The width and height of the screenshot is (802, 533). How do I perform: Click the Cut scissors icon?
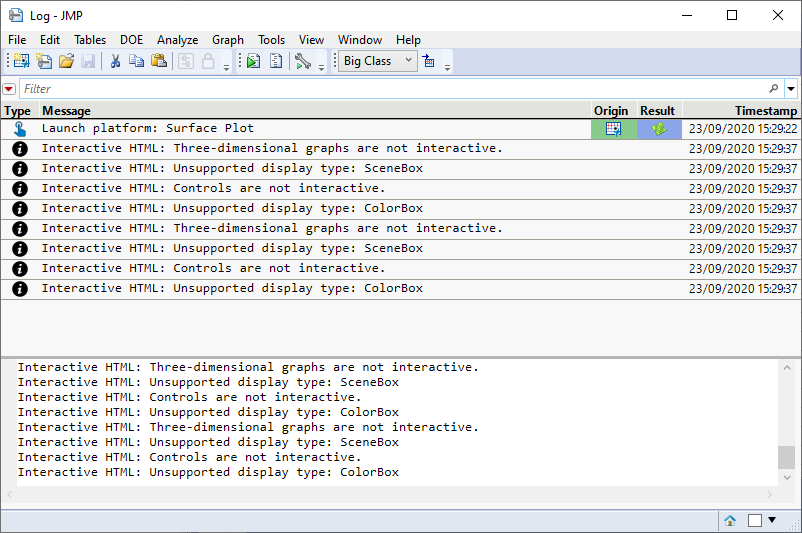(115, 61)
